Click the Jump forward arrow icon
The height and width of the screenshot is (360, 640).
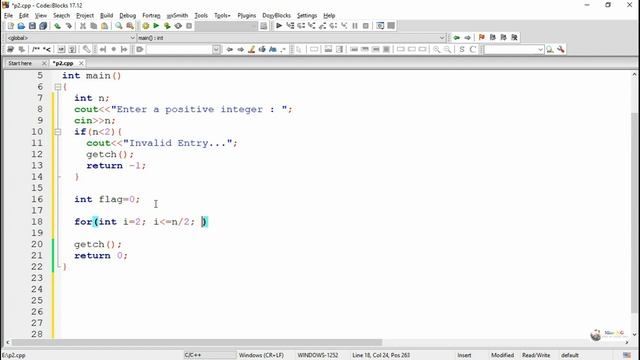point(467,38)
